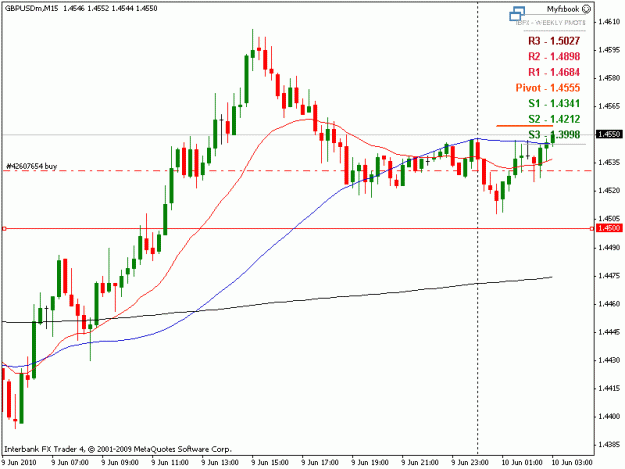
Task: Click the Pivot - 1.4555 label
Action: tap(548, 88)
